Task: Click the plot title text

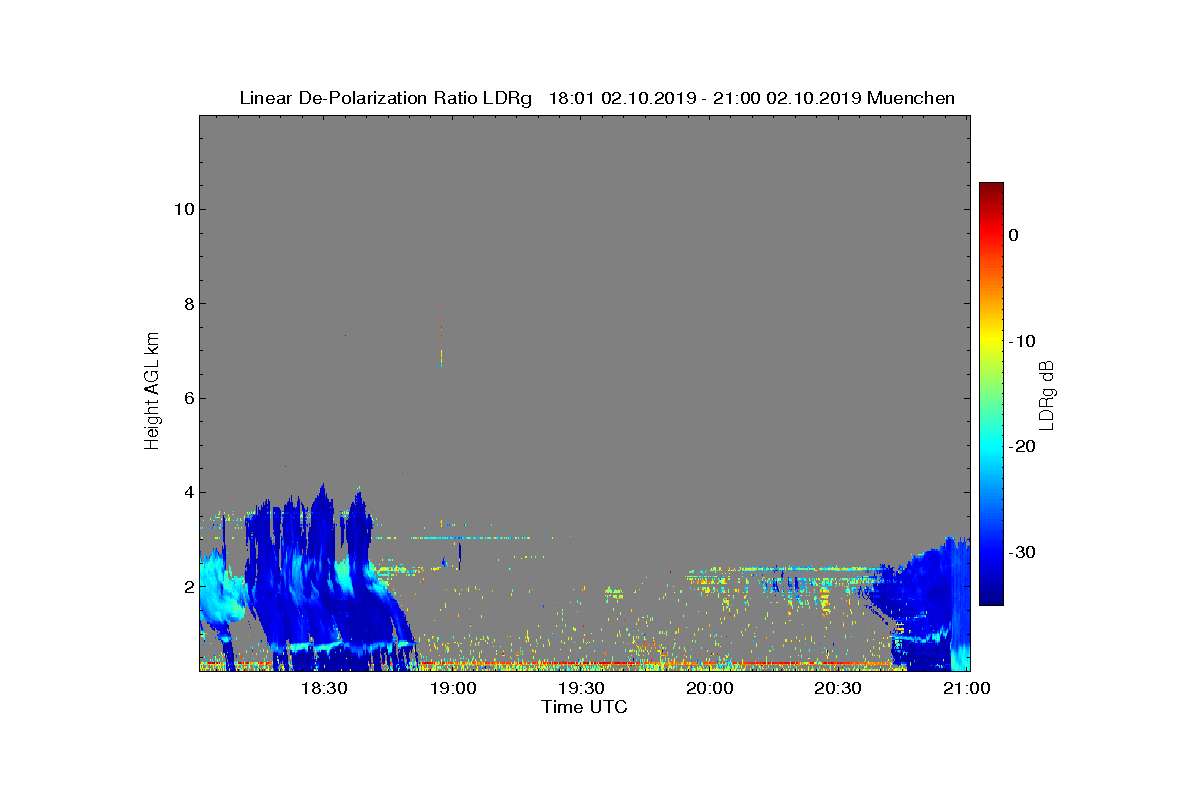Action: pyautogui.click(x=597, y=98)
